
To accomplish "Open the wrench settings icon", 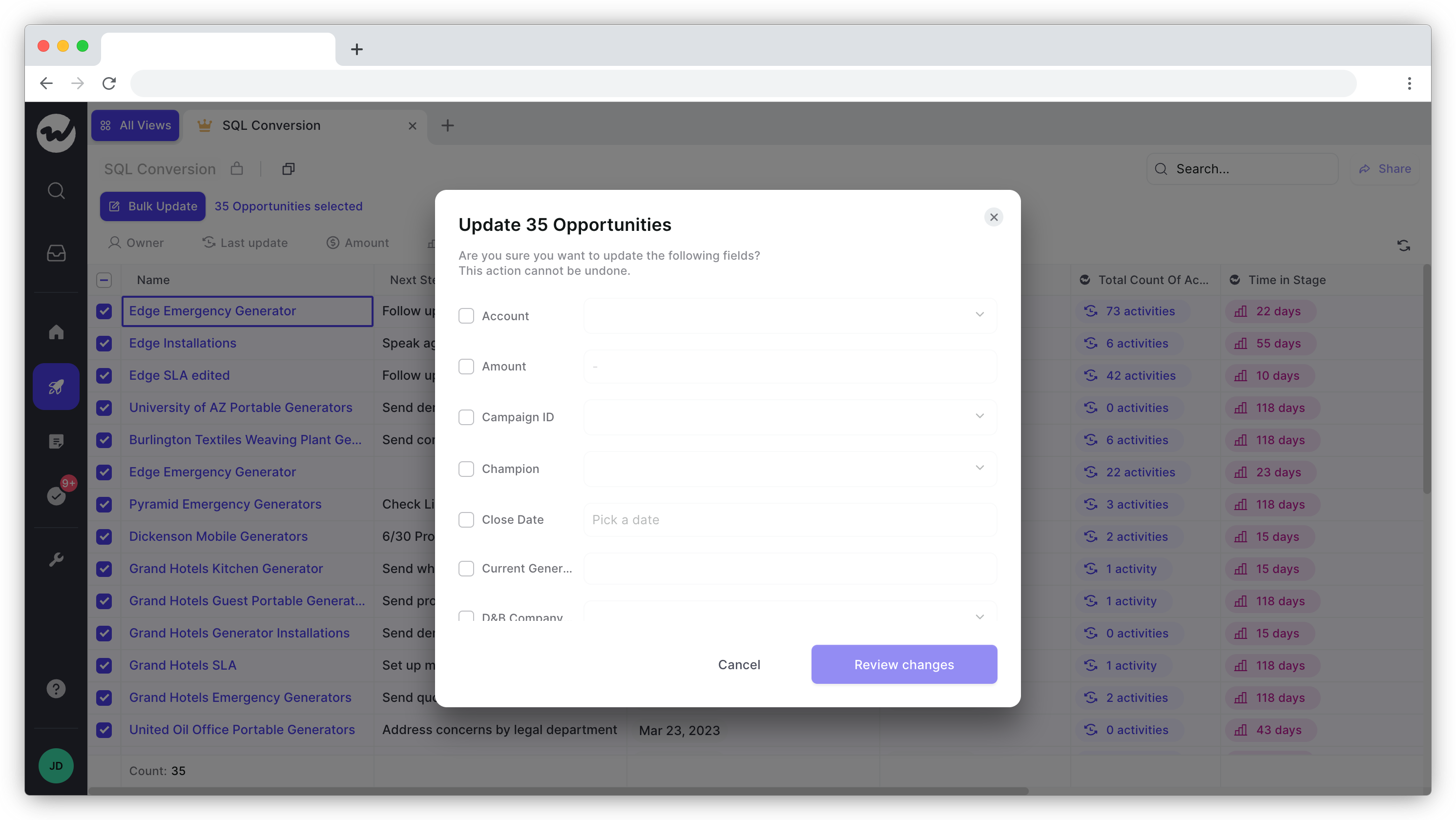I will 56,559.
